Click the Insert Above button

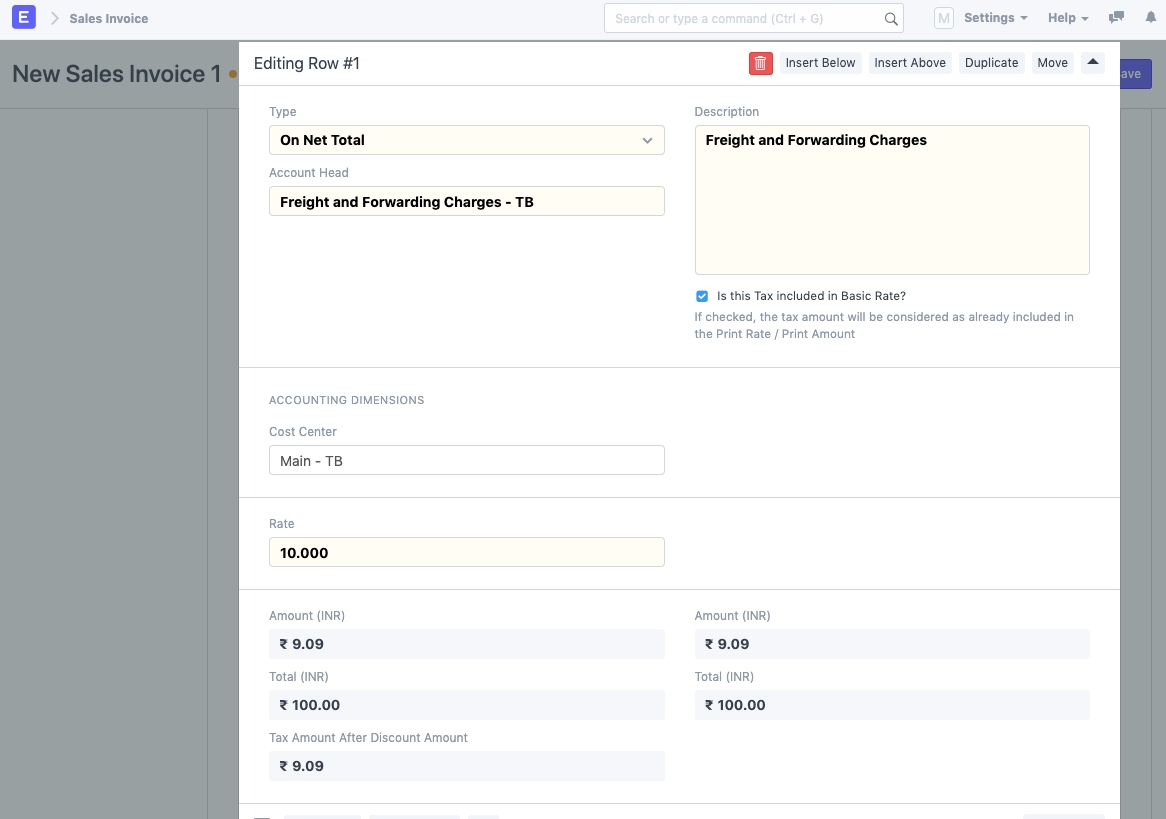pyautogui.click(x=909, y=63)
